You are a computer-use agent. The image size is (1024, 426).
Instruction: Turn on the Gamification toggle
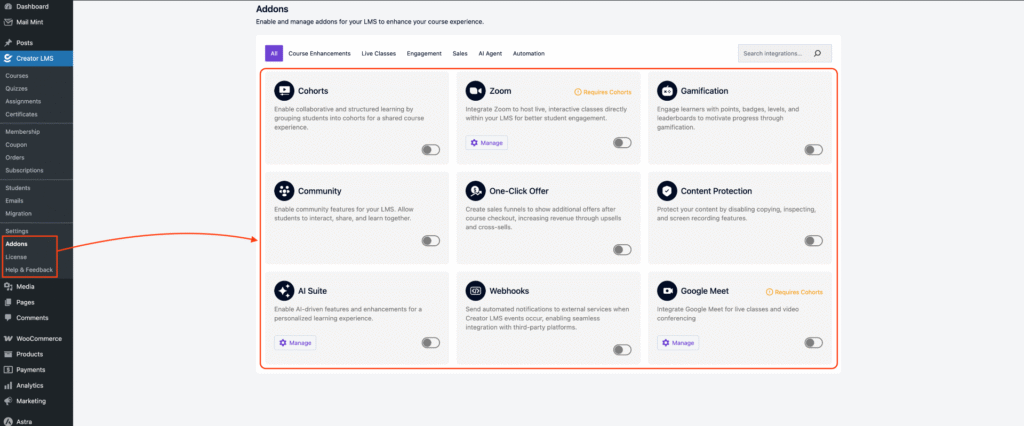pyautogui.click(x=813, y=150)
